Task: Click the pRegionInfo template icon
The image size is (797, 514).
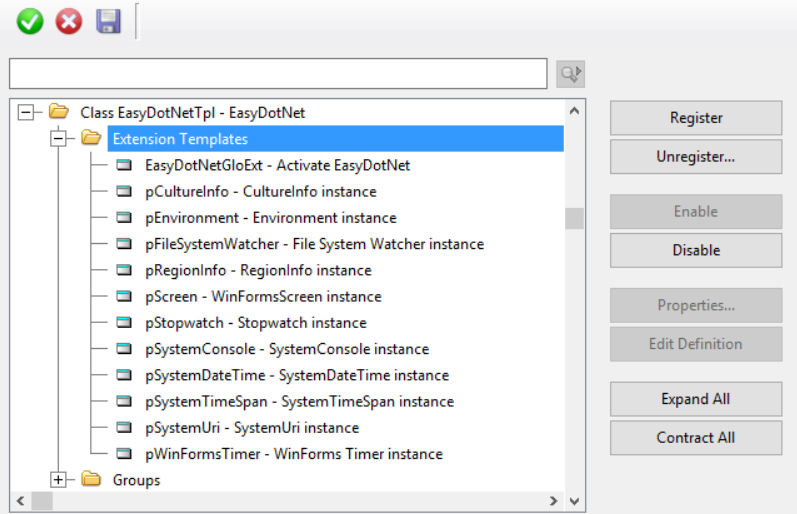Action: (x=124, y=270)
